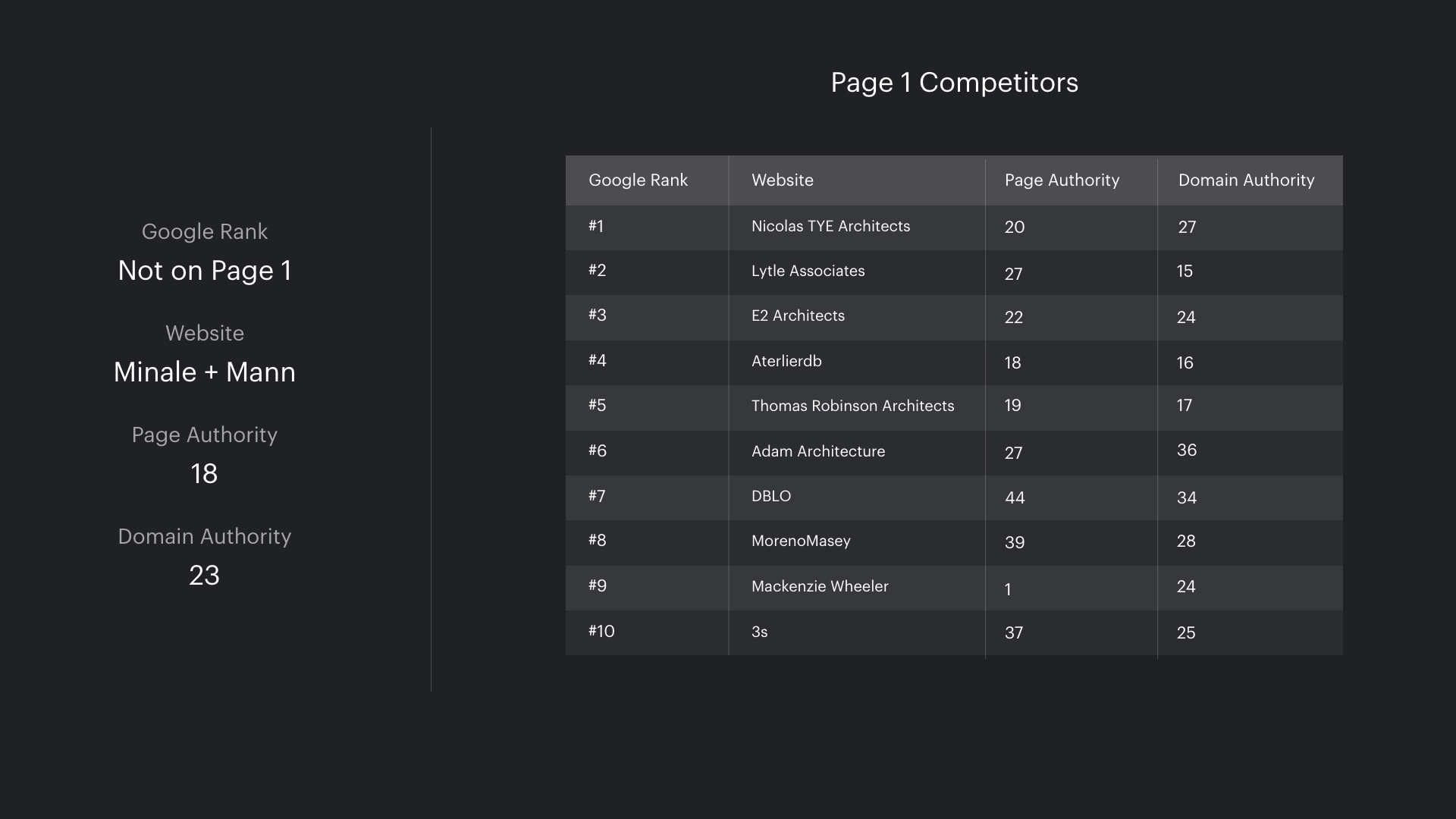Click the 3s website entry

click(x=759, y=632)
